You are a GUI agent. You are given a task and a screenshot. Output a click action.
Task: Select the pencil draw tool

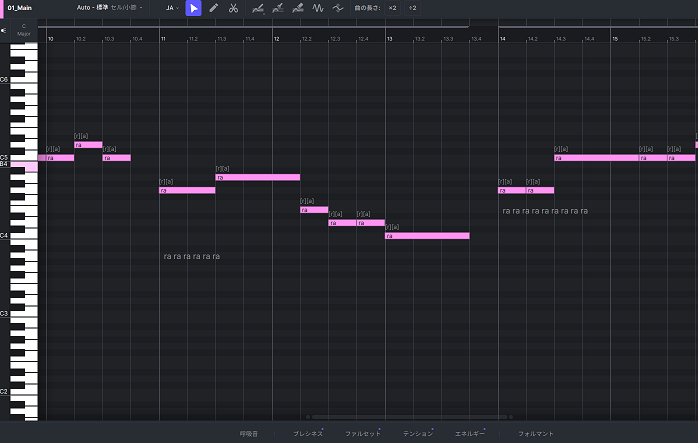213,8
